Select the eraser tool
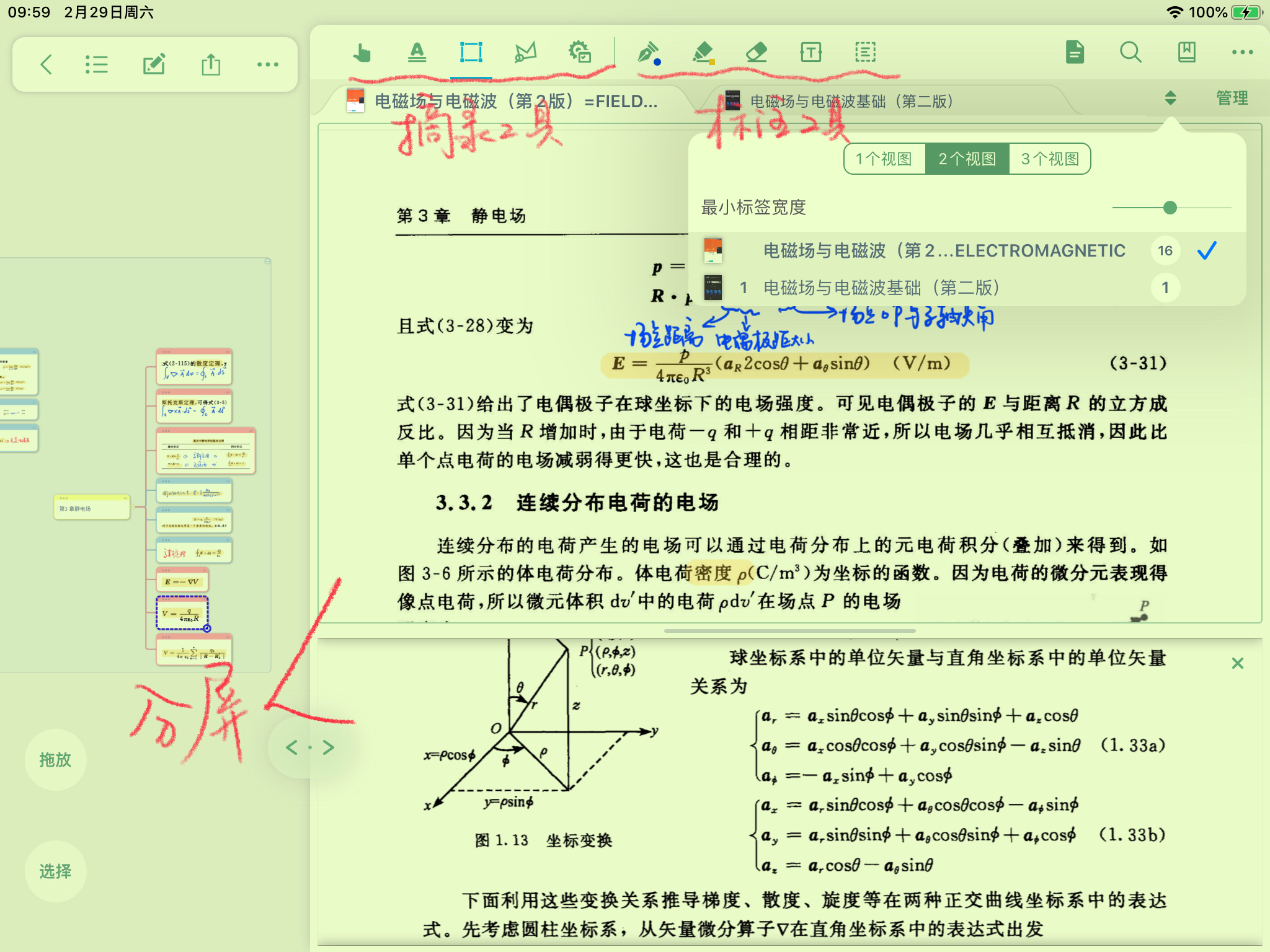Viewport: 1270px width, 952px height. [757, 53]
